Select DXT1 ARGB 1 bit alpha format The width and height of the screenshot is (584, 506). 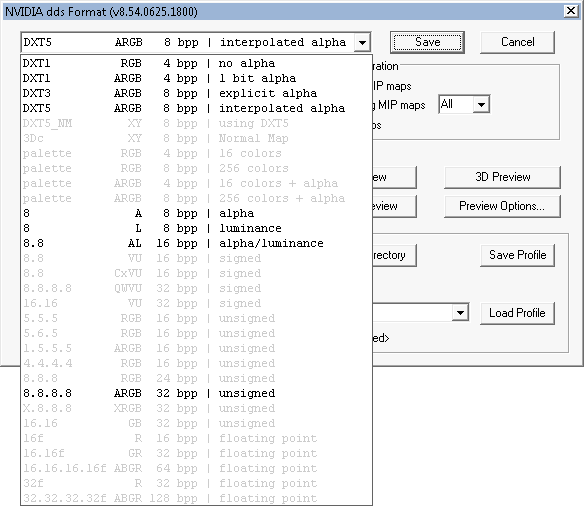pos(197,78)
